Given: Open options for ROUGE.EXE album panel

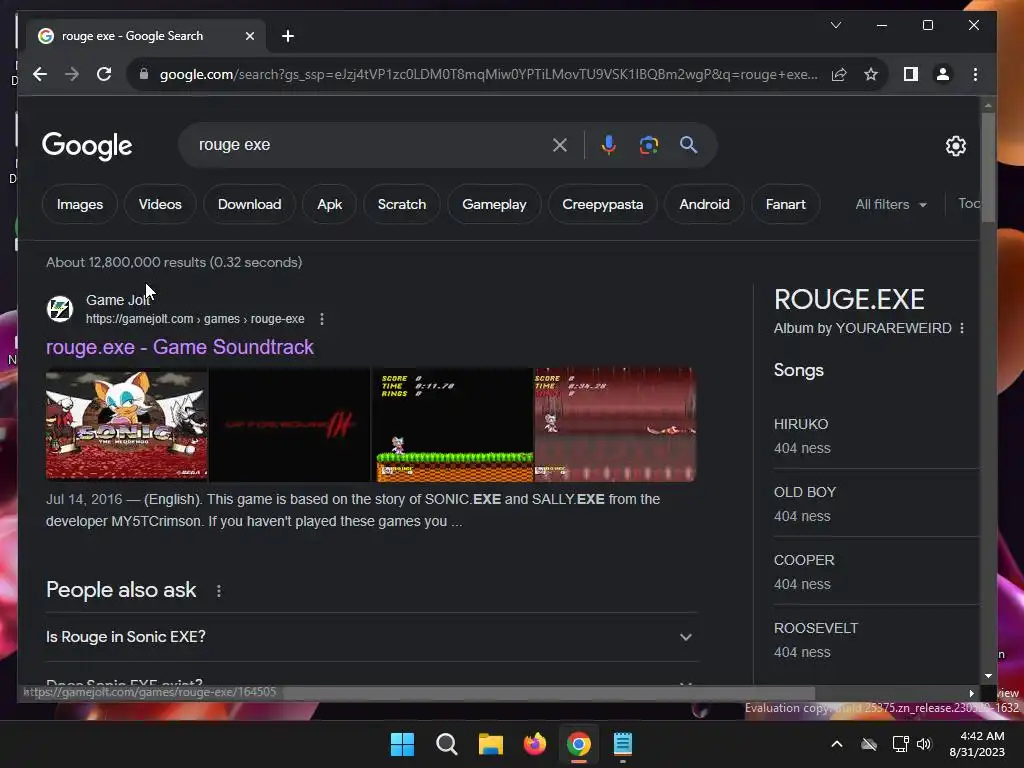Looking at the screenshot, I should click(962, 328).
